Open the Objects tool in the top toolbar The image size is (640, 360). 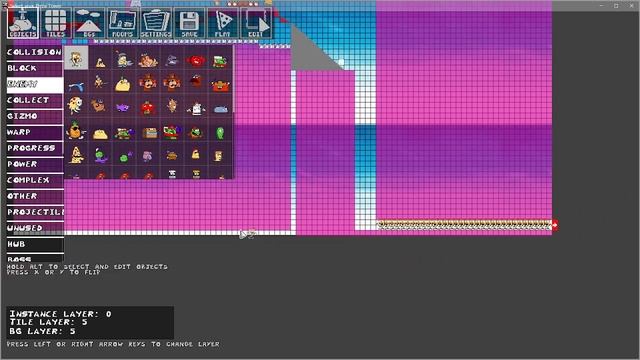(23, 23)
